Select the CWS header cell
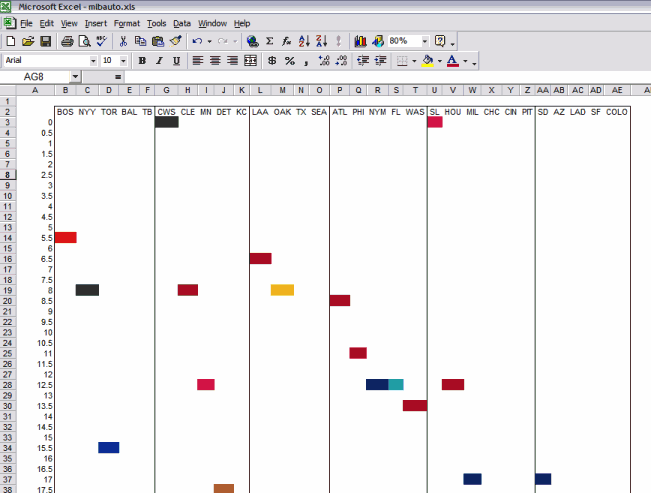This screenshot has height=493, width=651. click(x=166, y=112)
